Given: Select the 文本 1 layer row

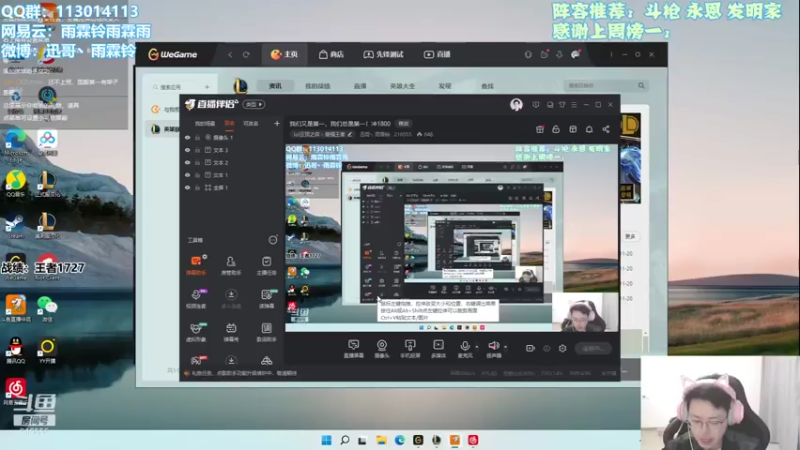Looking at the screenshot, I should point(231,175).
